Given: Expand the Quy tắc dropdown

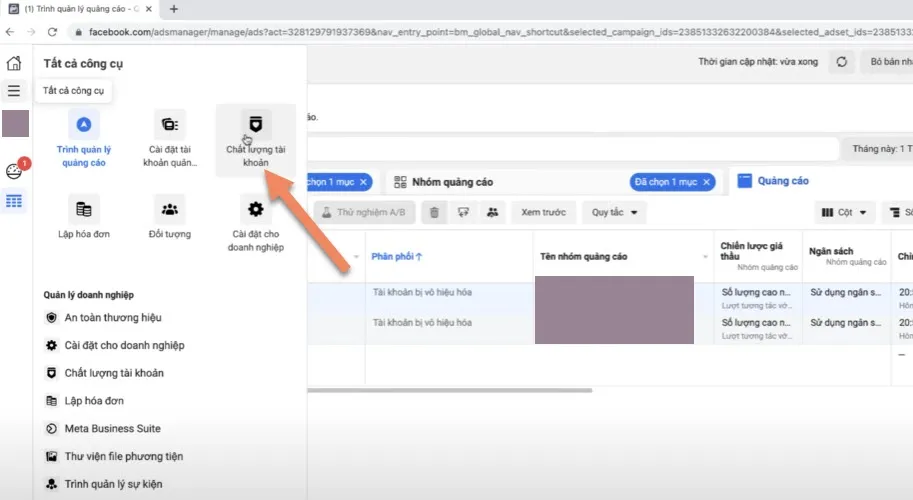Looking at the screenshot, I should tap(614, 212).
